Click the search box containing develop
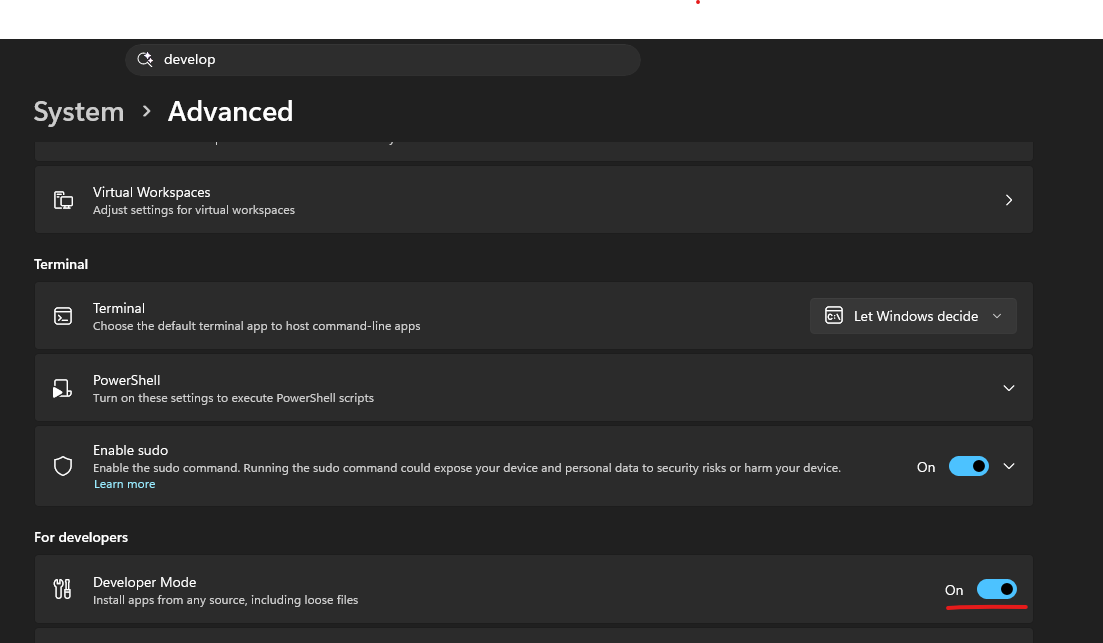This screenshot has height=643, width=1103. (383, 60)
